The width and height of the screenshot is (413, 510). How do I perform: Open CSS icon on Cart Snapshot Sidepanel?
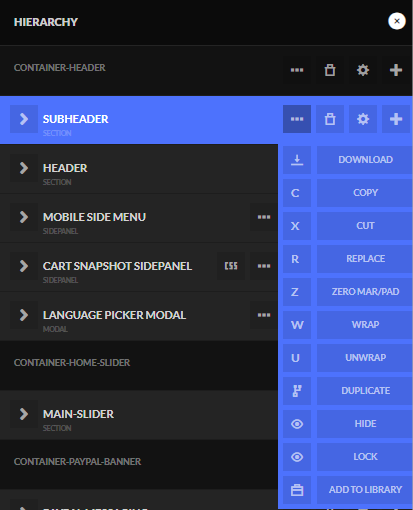pos(231,266)
